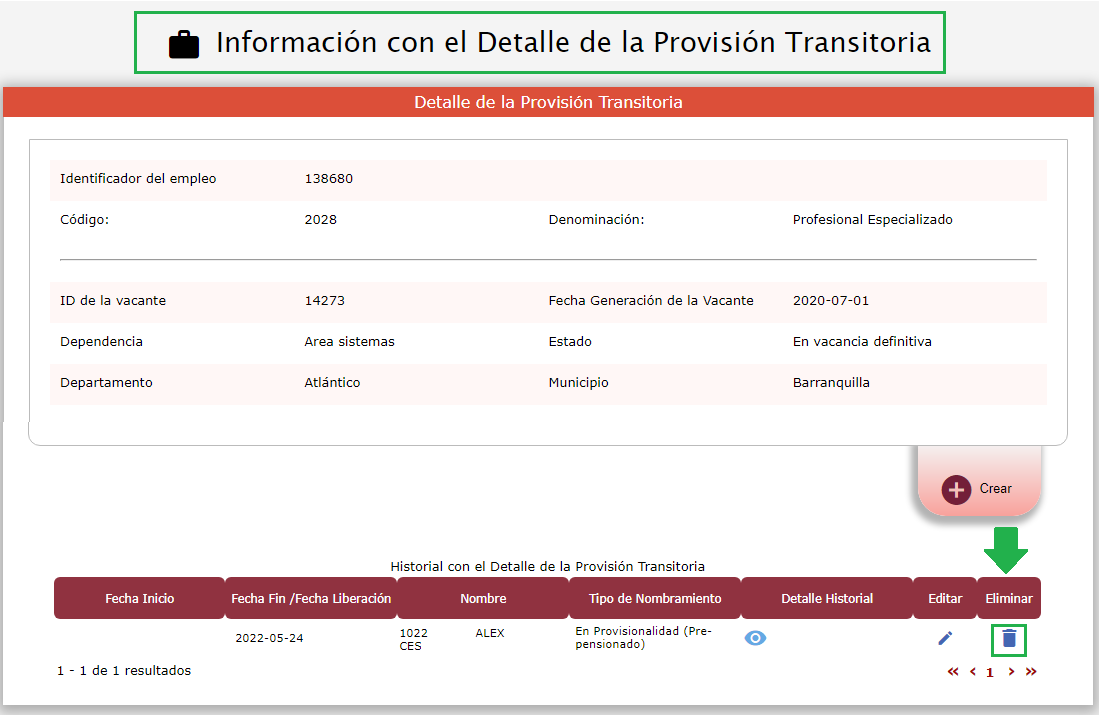The height and width of the screenshot is (715, 1099).
Task: Go to next page with single-right arrow
Action: (1011, 672)
